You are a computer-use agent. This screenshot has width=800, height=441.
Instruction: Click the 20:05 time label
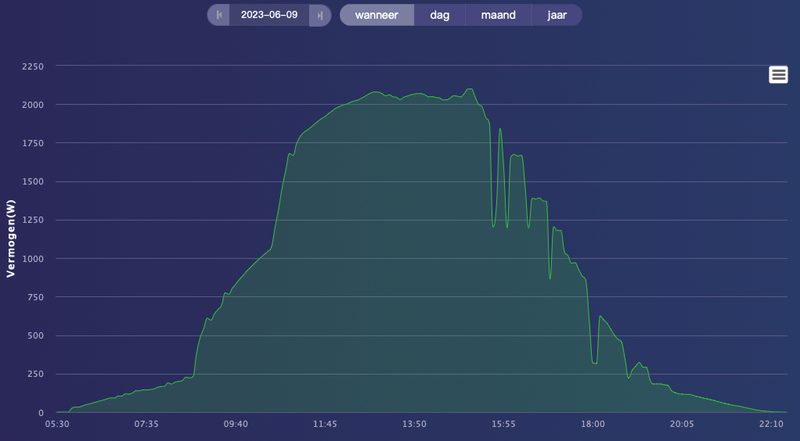pos(682,424)
